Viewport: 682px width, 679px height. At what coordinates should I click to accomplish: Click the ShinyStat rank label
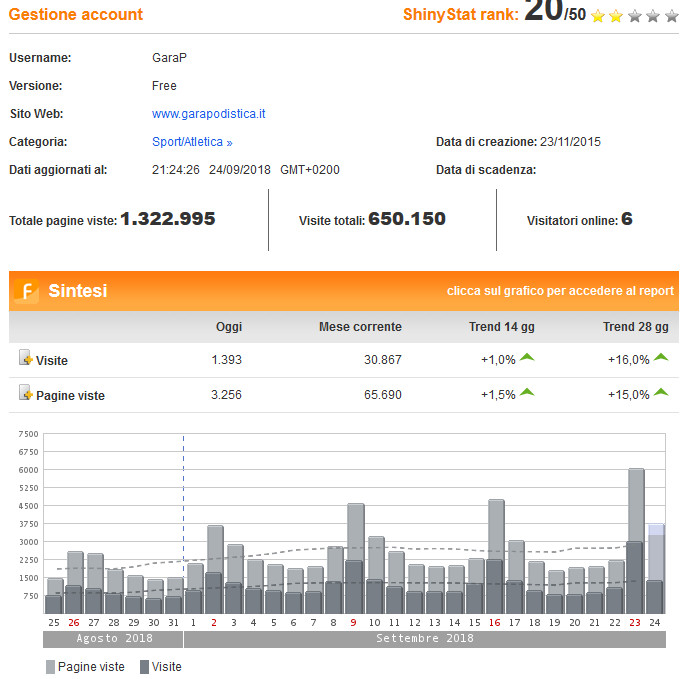click(x=461, y=14)
